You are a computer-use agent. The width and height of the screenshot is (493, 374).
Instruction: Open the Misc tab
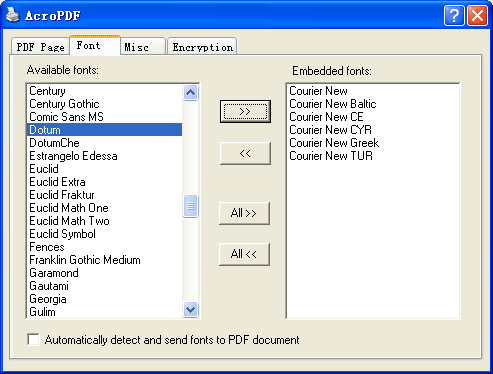coord(143,47)
